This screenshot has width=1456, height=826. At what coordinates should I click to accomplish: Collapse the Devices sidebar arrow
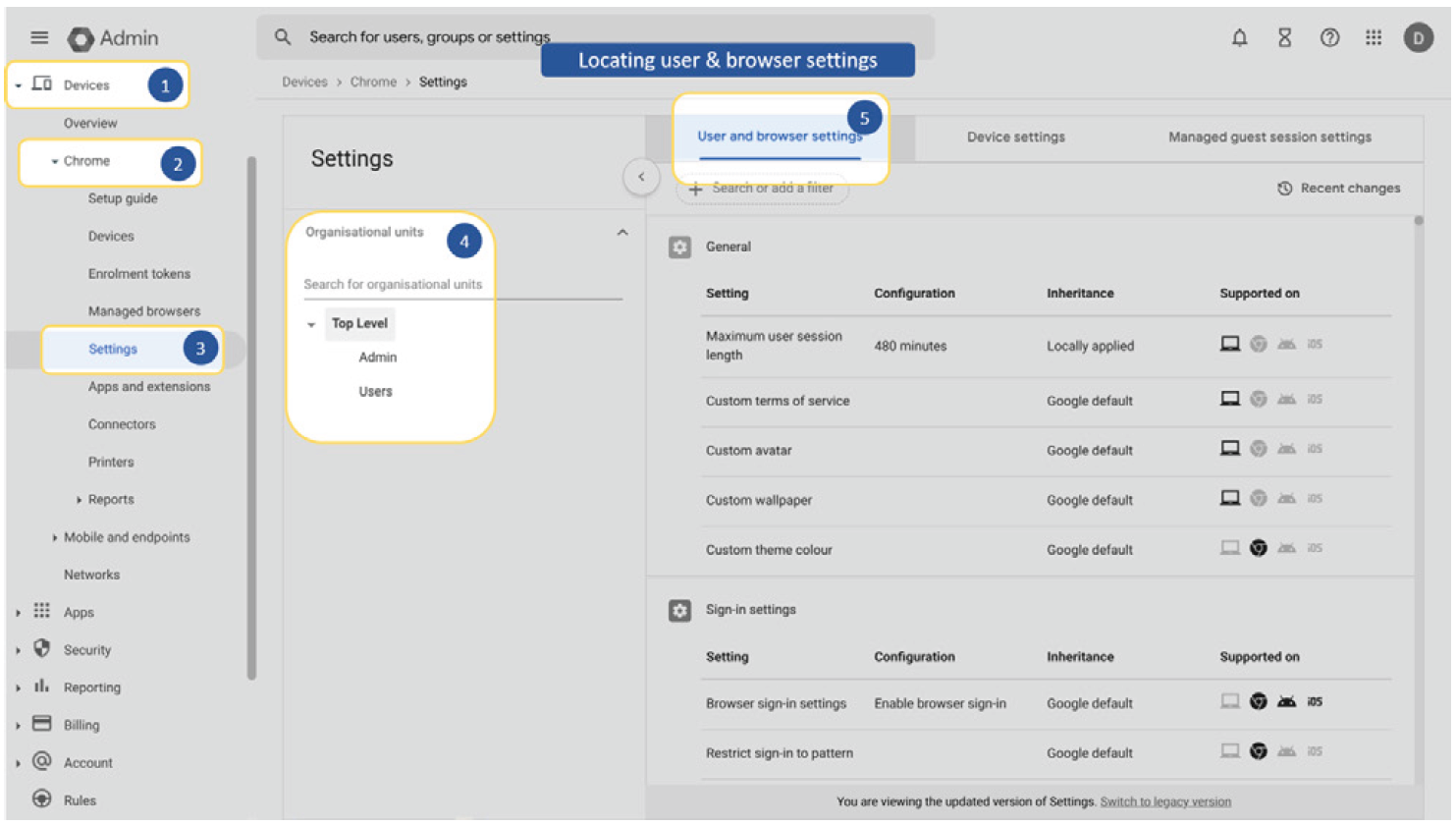[x=19, y=85]
